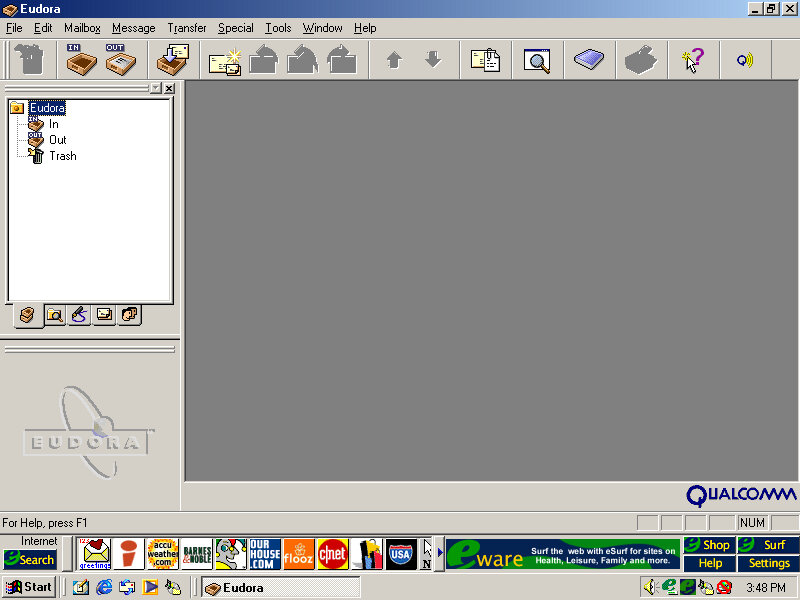Click the eSurf Settings button
800x600 pixels.
(769, 563)
